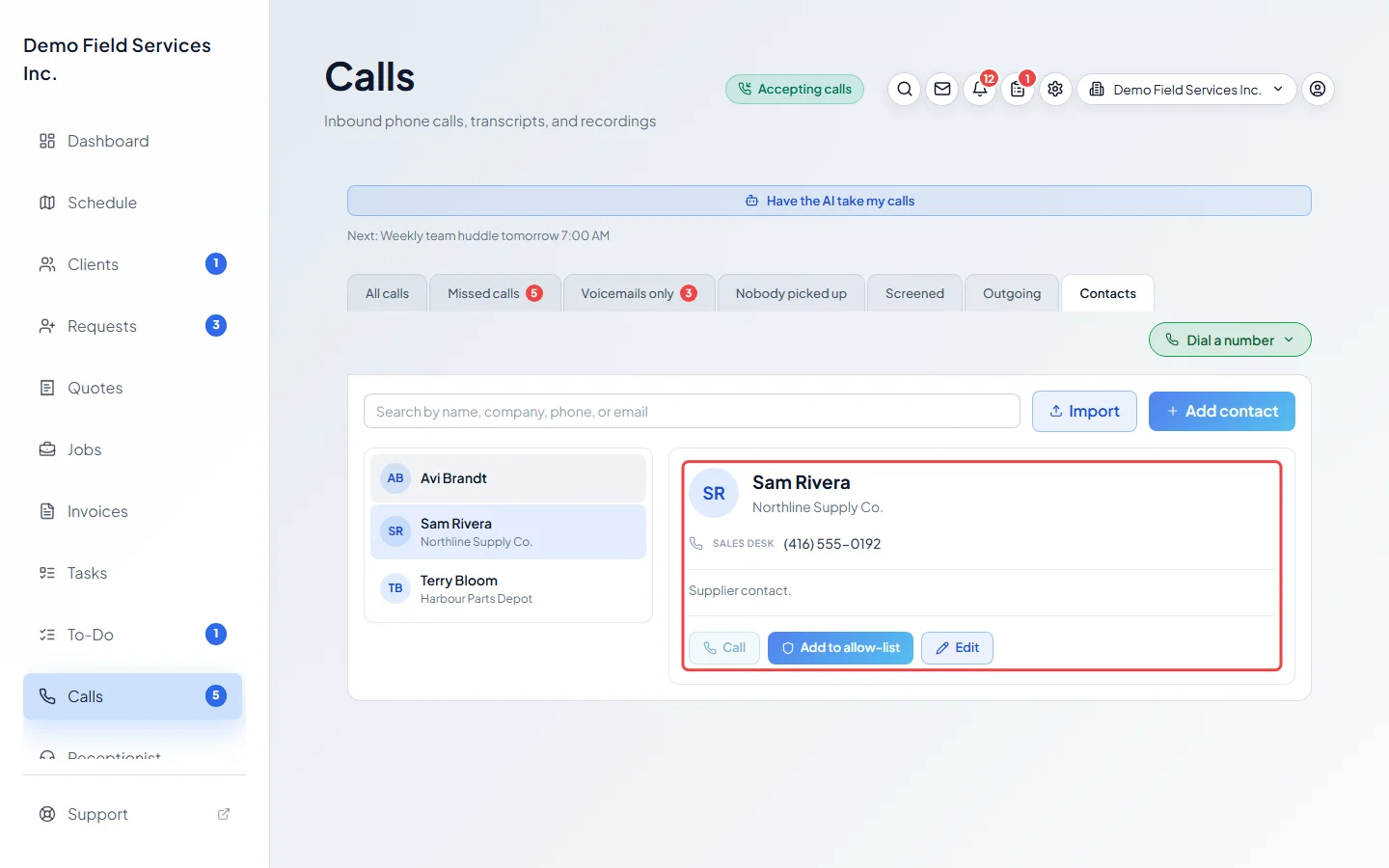Focus the contact search field
The image size is (1389, 868).
click(692, 411)
